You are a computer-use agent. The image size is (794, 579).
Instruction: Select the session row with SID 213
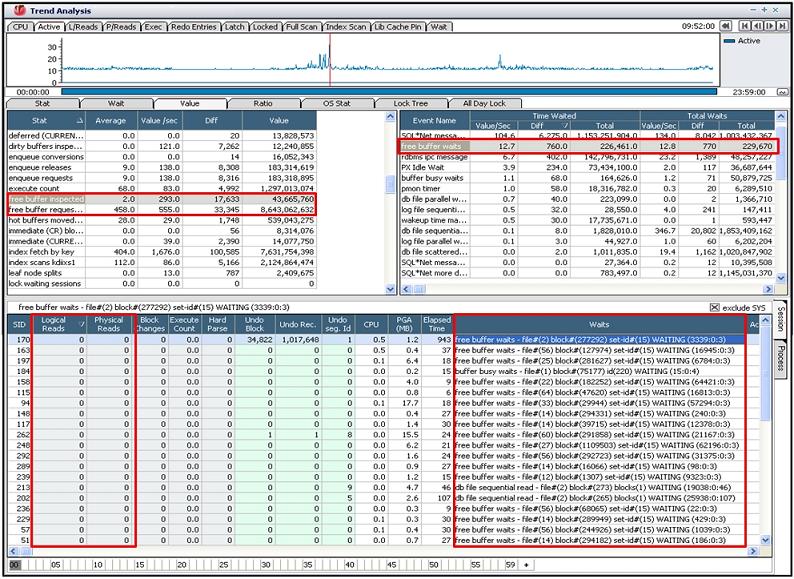(x=384, y=487)
